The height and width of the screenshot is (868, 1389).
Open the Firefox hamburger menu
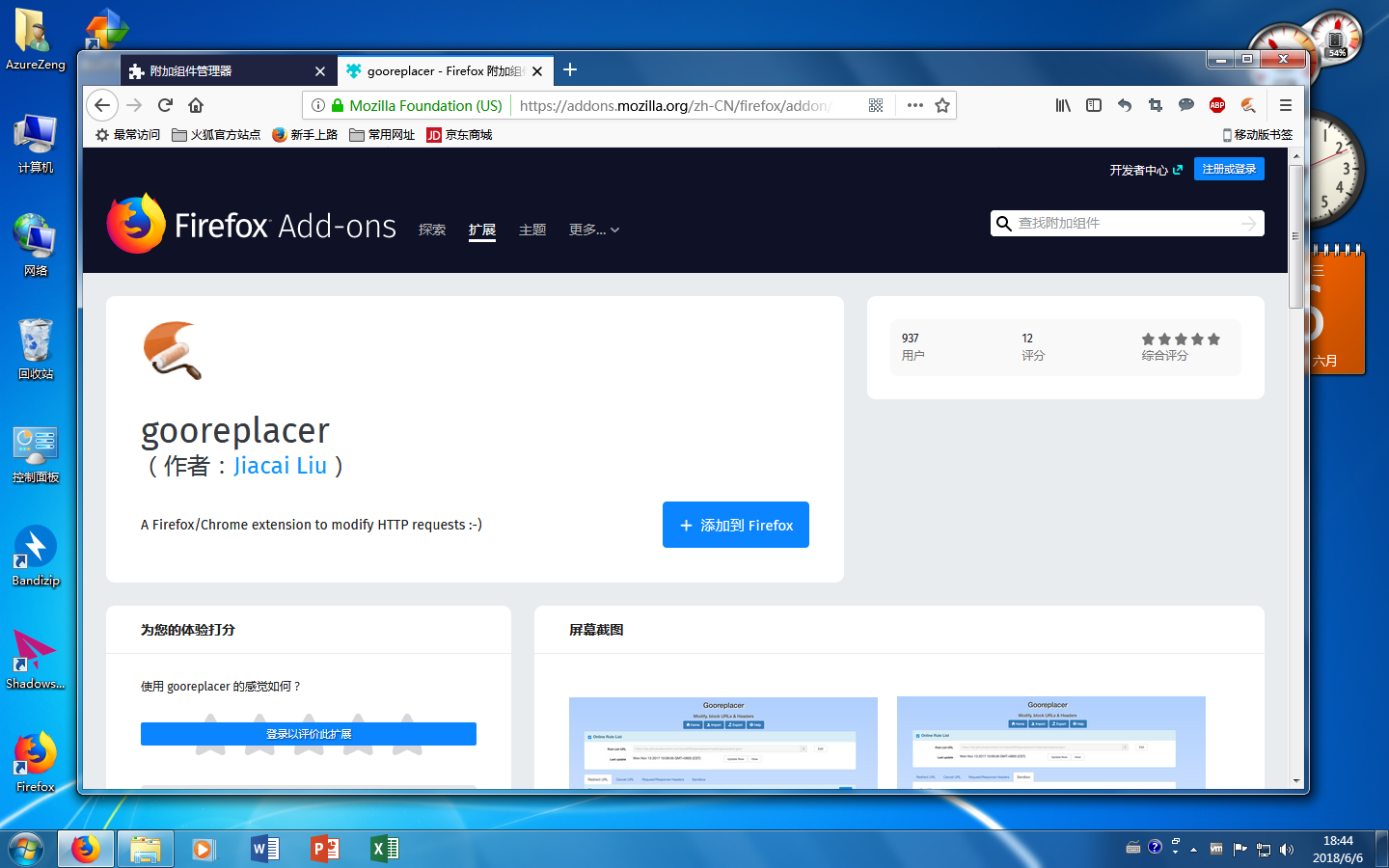[1286, 105]
